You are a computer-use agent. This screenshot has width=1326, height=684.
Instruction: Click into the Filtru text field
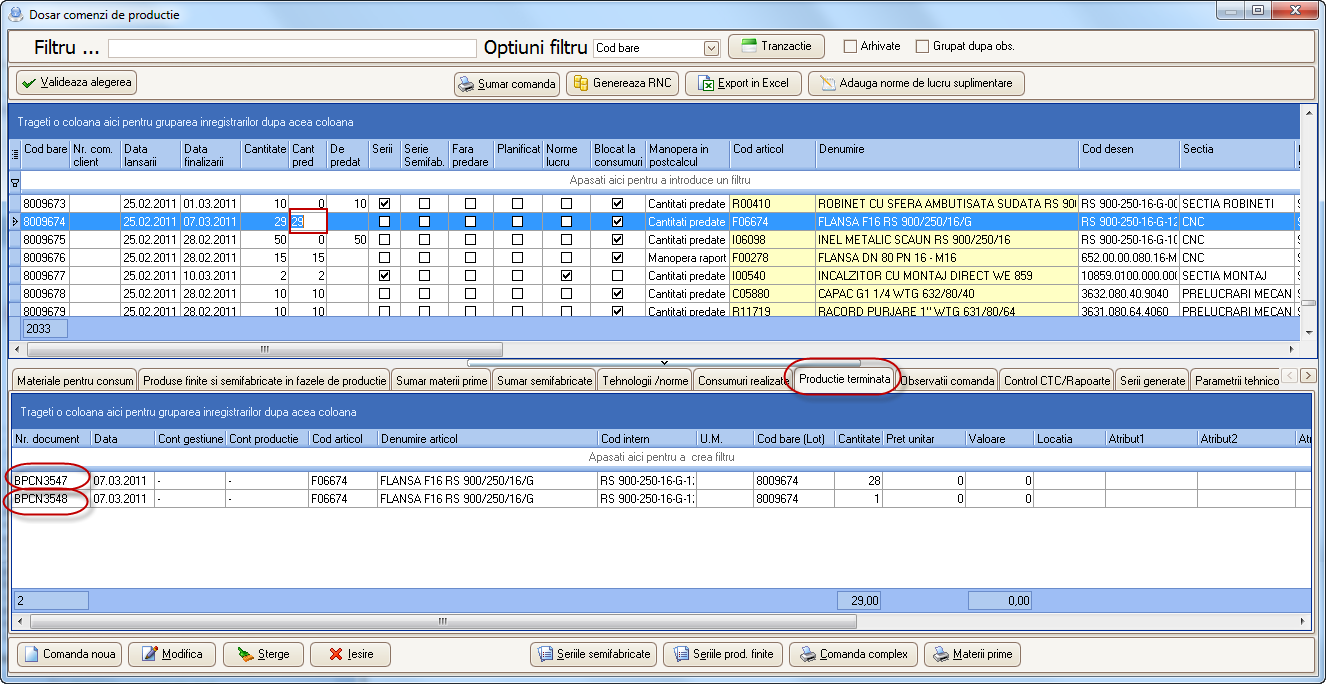tap(292, 48)
